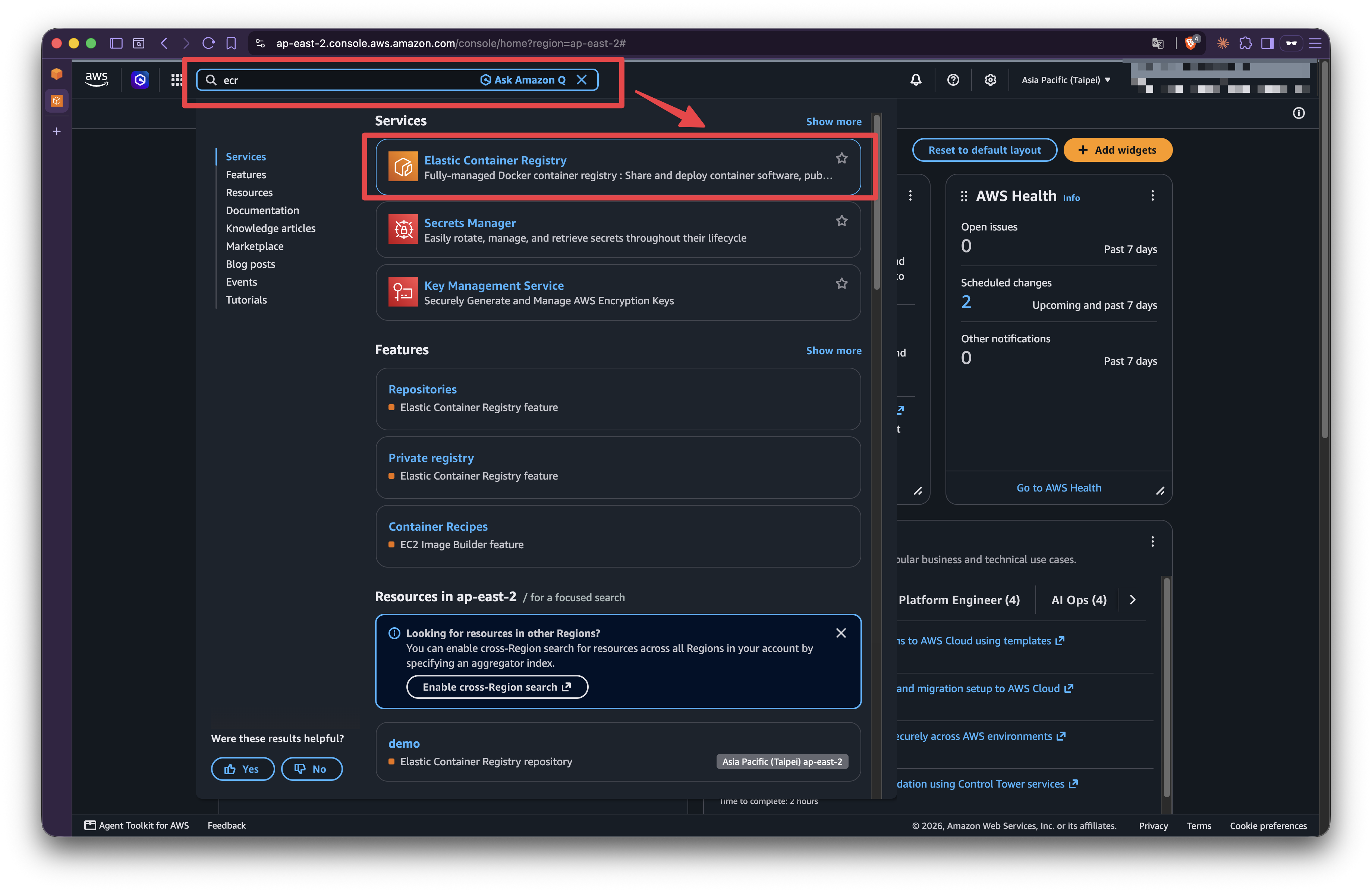Select Blog posts search filter
This screenshot has height=892, width=1372.
click(250, 264)
